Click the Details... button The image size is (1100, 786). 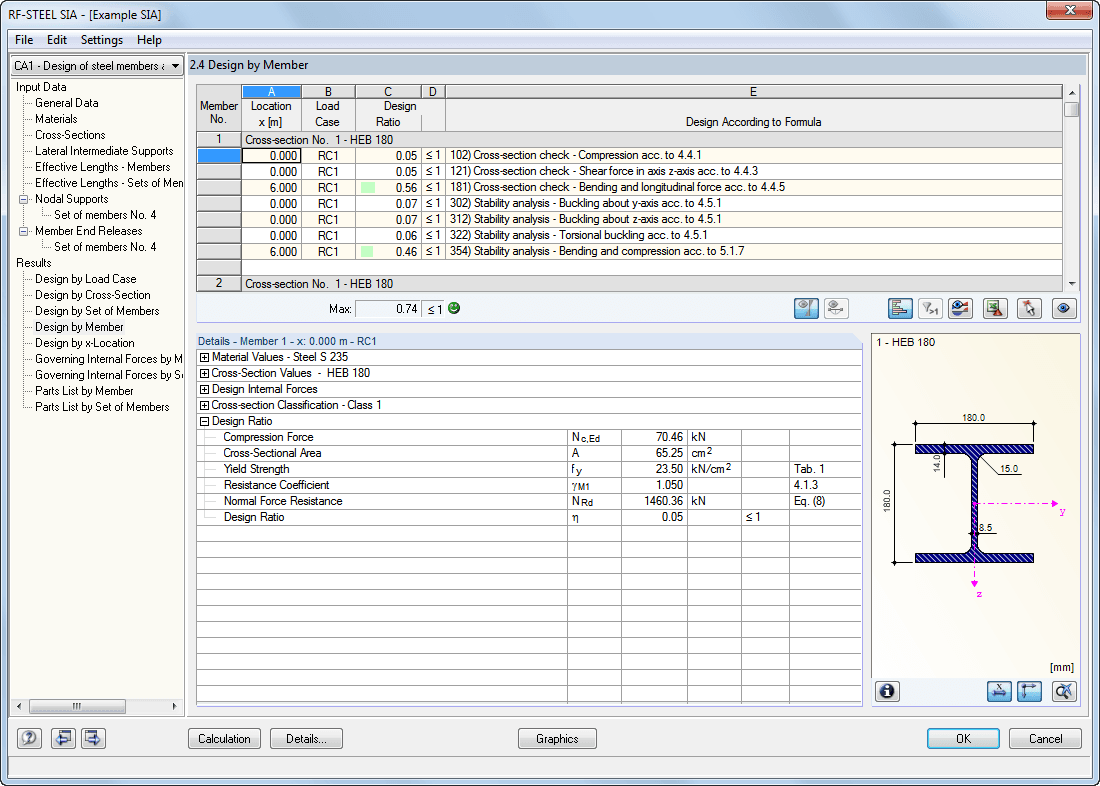(x=307, y=738)
